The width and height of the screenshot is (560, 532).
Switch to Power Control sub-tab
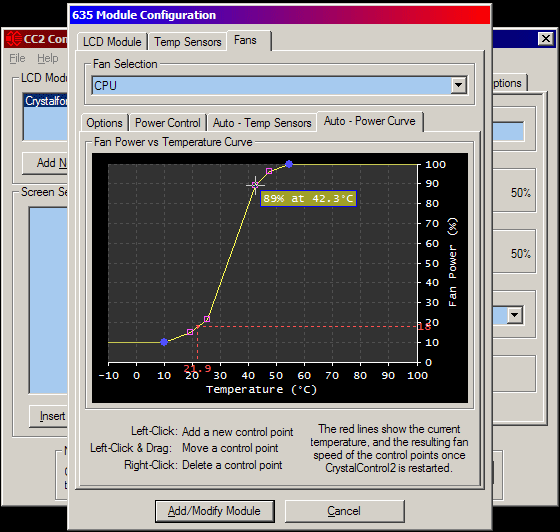(168, 122)
